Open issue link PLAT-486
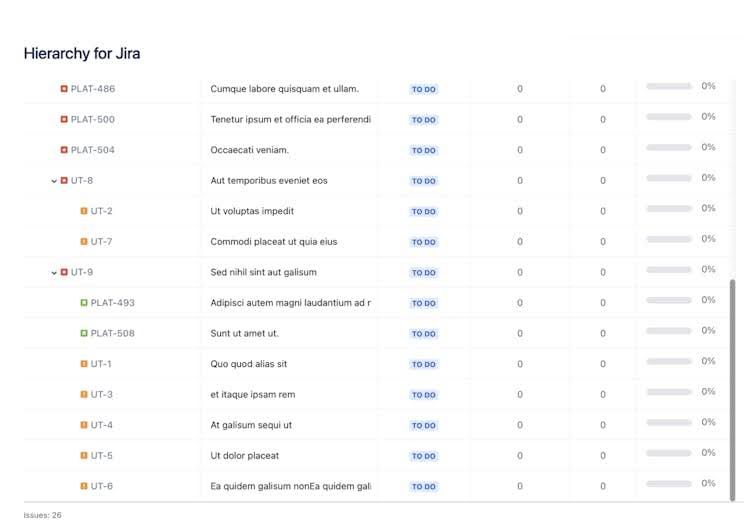This screenshot has width=752, height=525. pos(92,89)
